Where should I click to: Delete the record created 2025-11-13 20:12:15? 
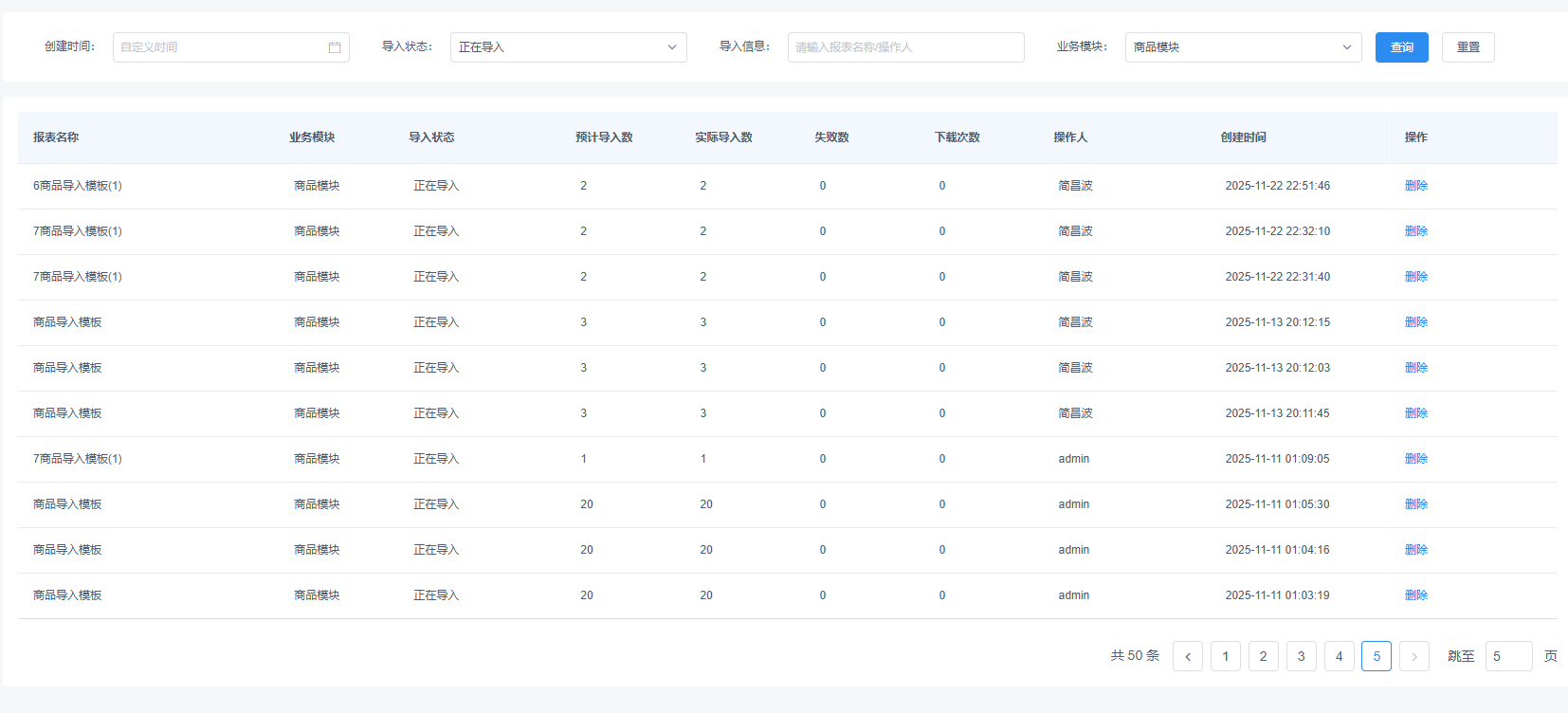1415,322
